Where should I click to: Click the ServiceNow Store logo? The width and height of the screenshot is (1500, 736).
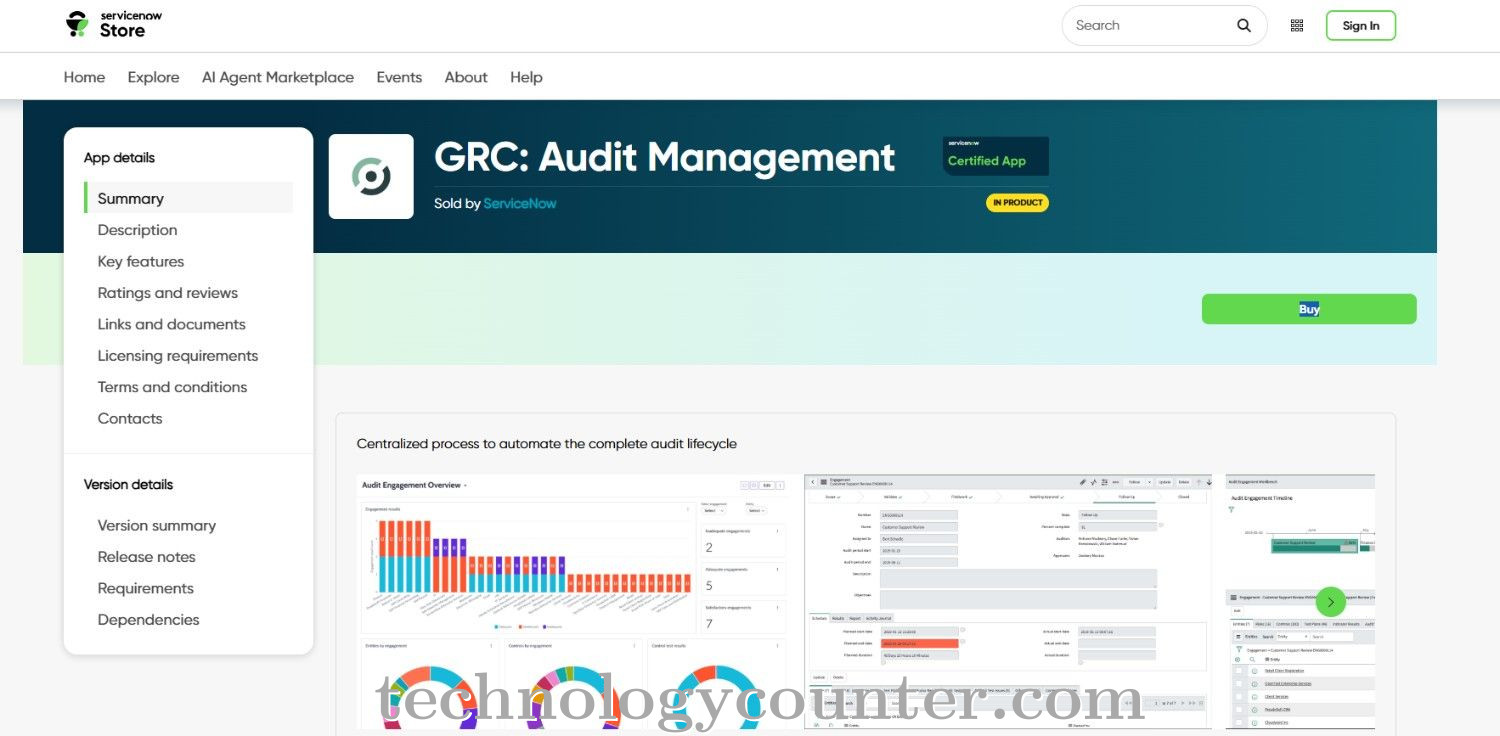coord(110,24)
